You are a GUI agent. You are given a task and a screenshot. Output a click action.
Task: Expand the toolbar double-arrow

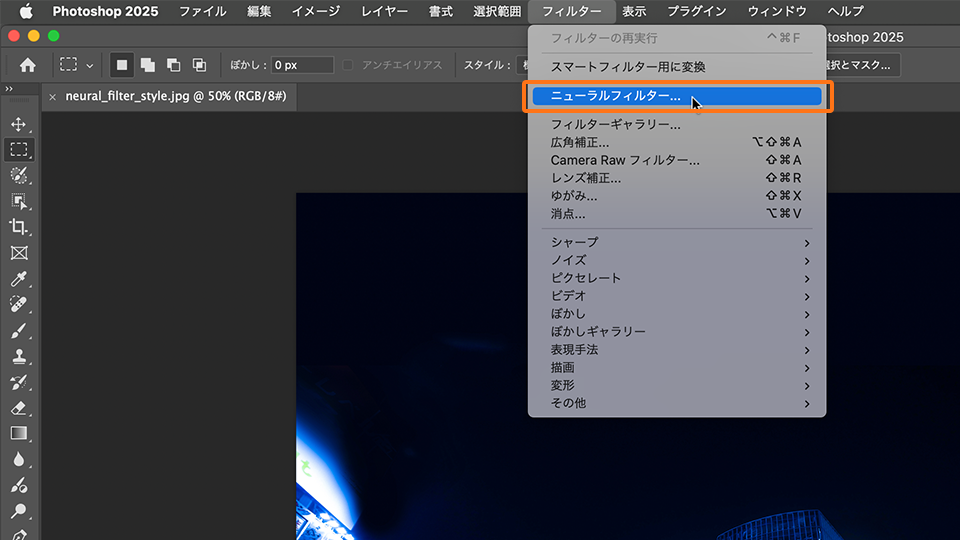9,89
